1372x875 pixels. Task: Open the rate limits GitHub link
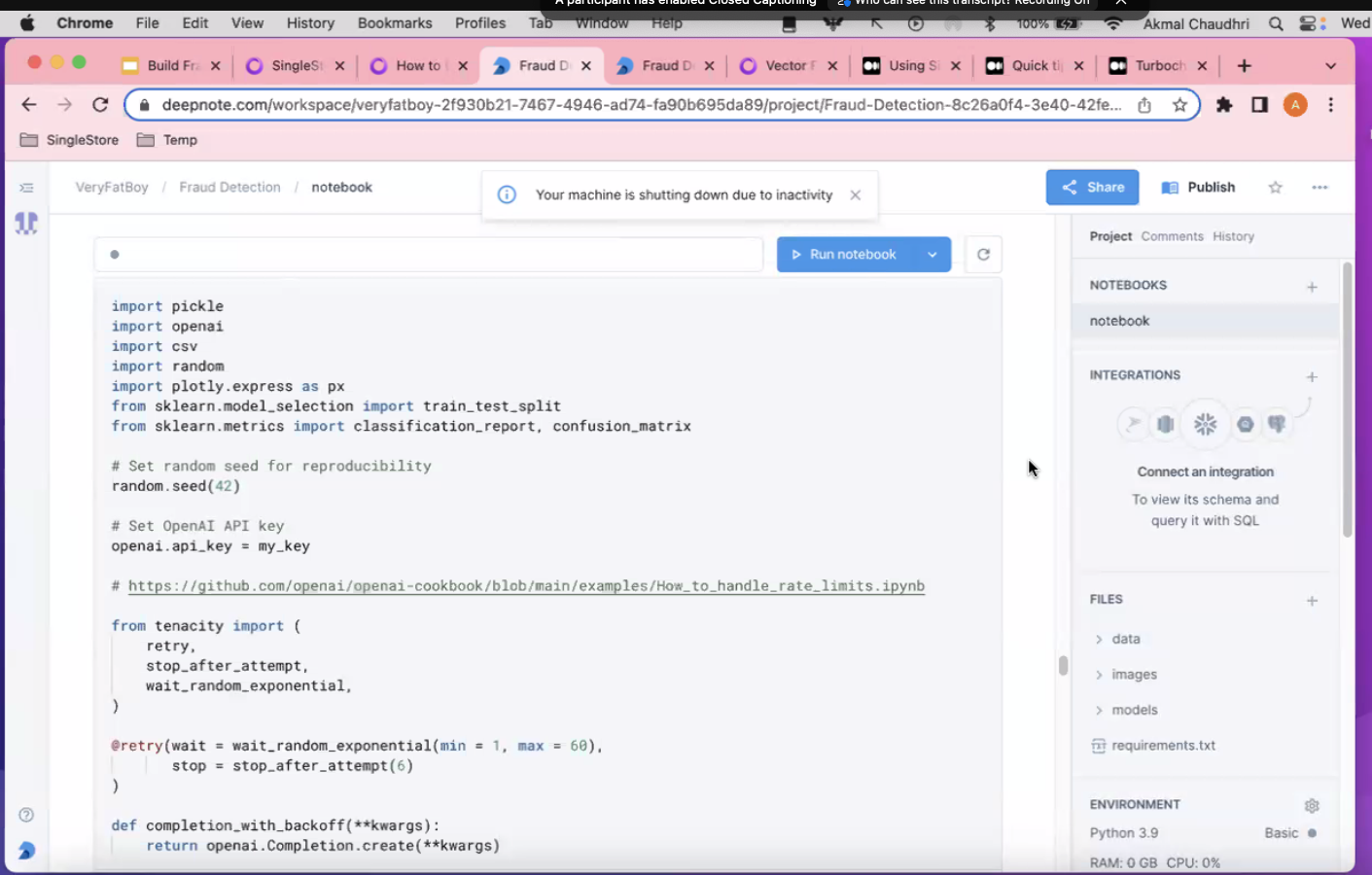point(526,586)
